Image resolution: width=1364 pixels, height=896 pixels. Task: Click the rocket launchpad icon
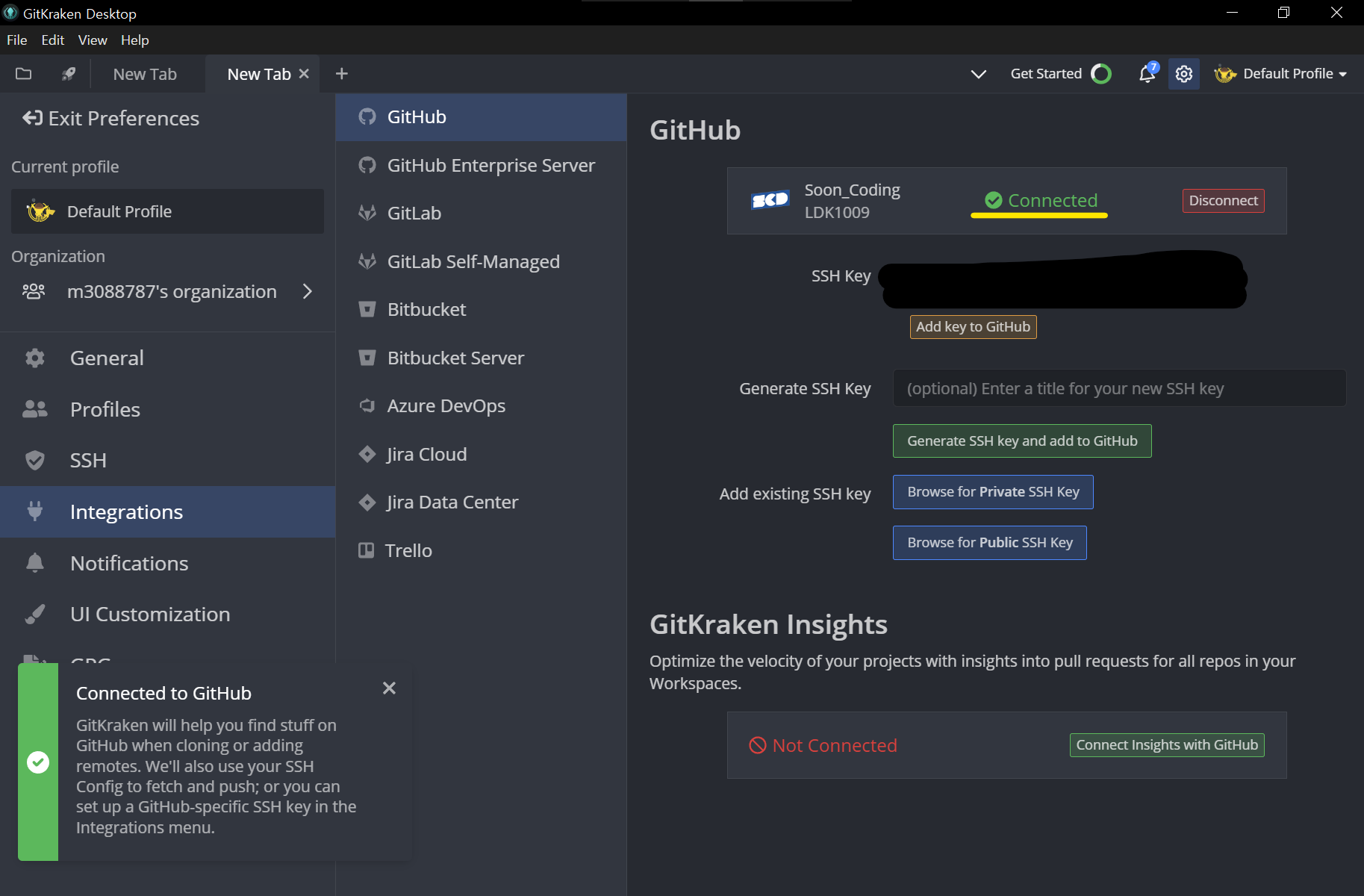pos(69,74)
